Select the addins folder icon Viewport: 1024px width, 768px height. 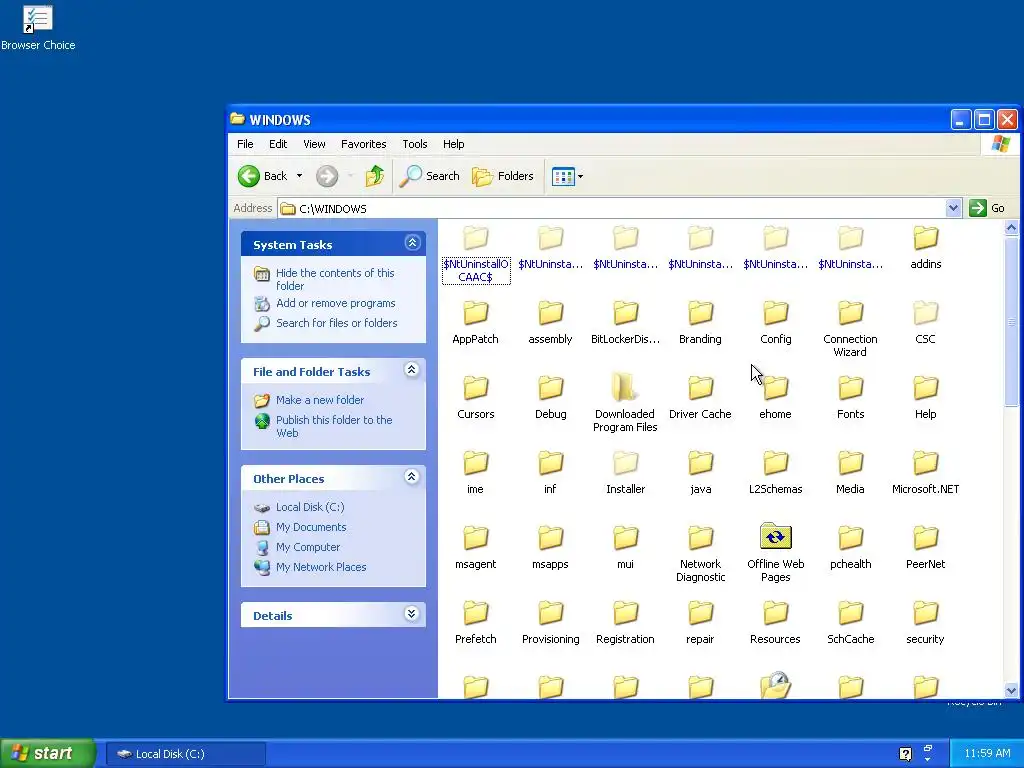point(925,238)
